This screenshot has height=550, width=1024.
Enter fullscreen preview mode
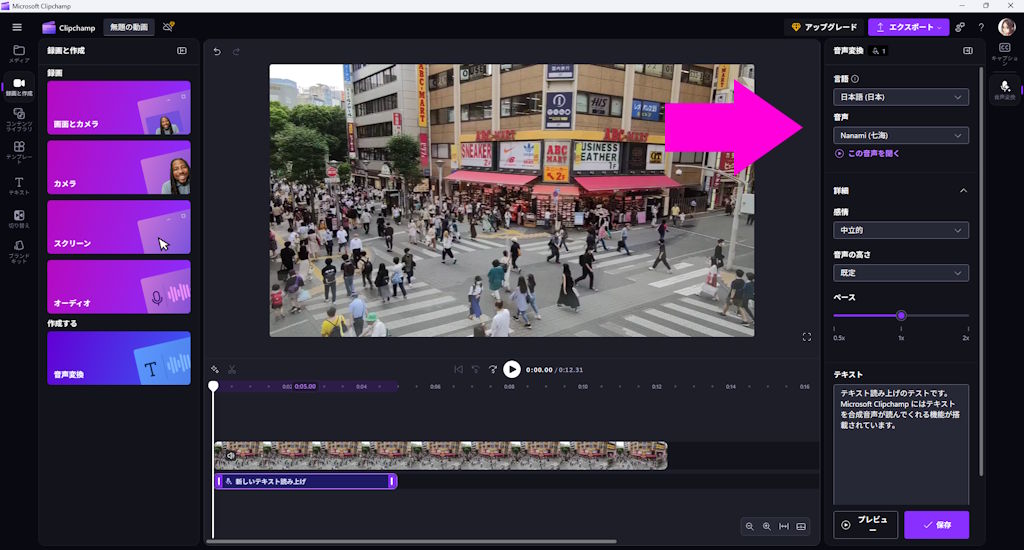coord(807,337)
